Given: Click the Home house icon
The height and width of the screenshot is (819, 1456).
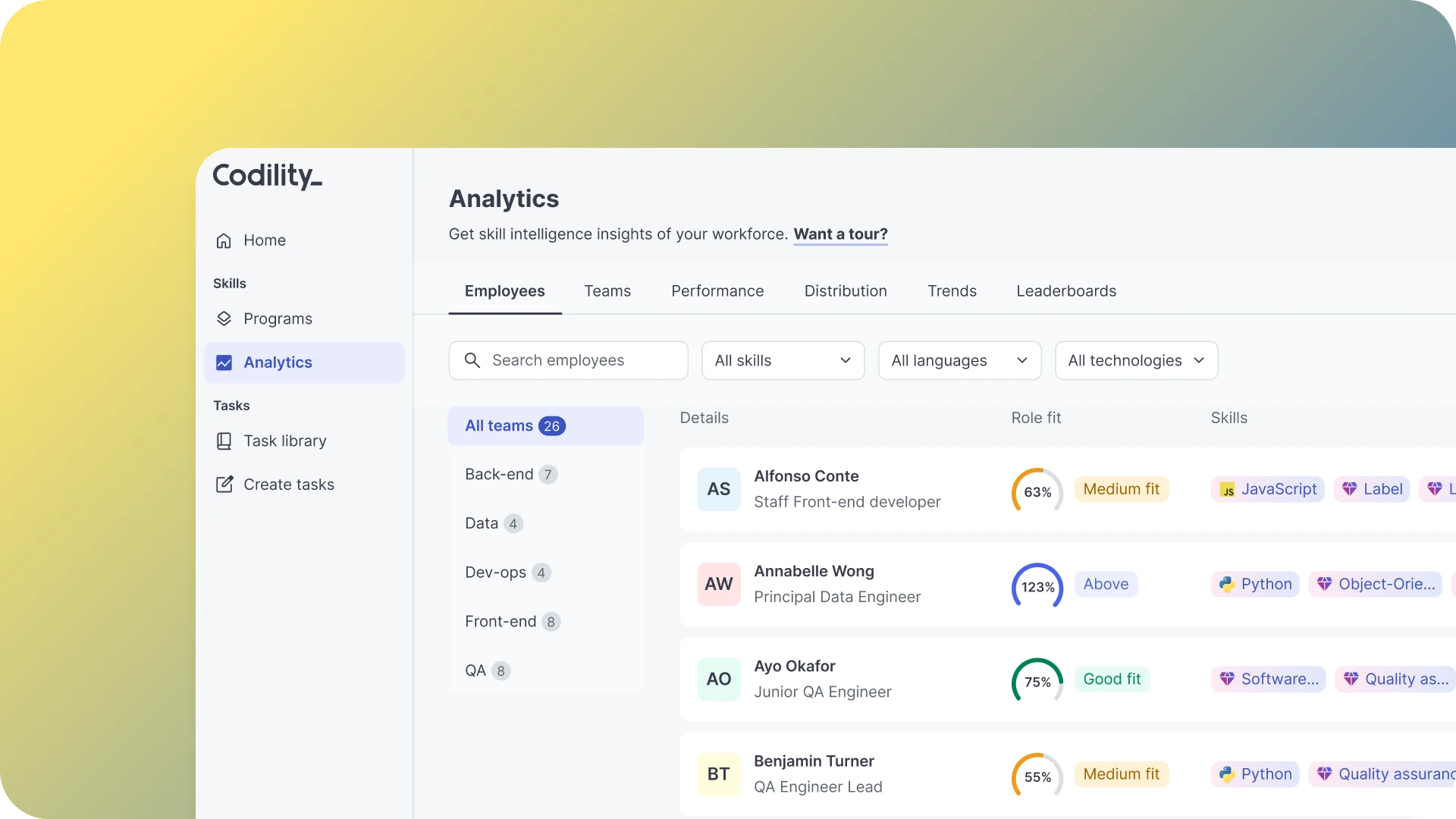Looking at the screenshot, I should point(224,240).
